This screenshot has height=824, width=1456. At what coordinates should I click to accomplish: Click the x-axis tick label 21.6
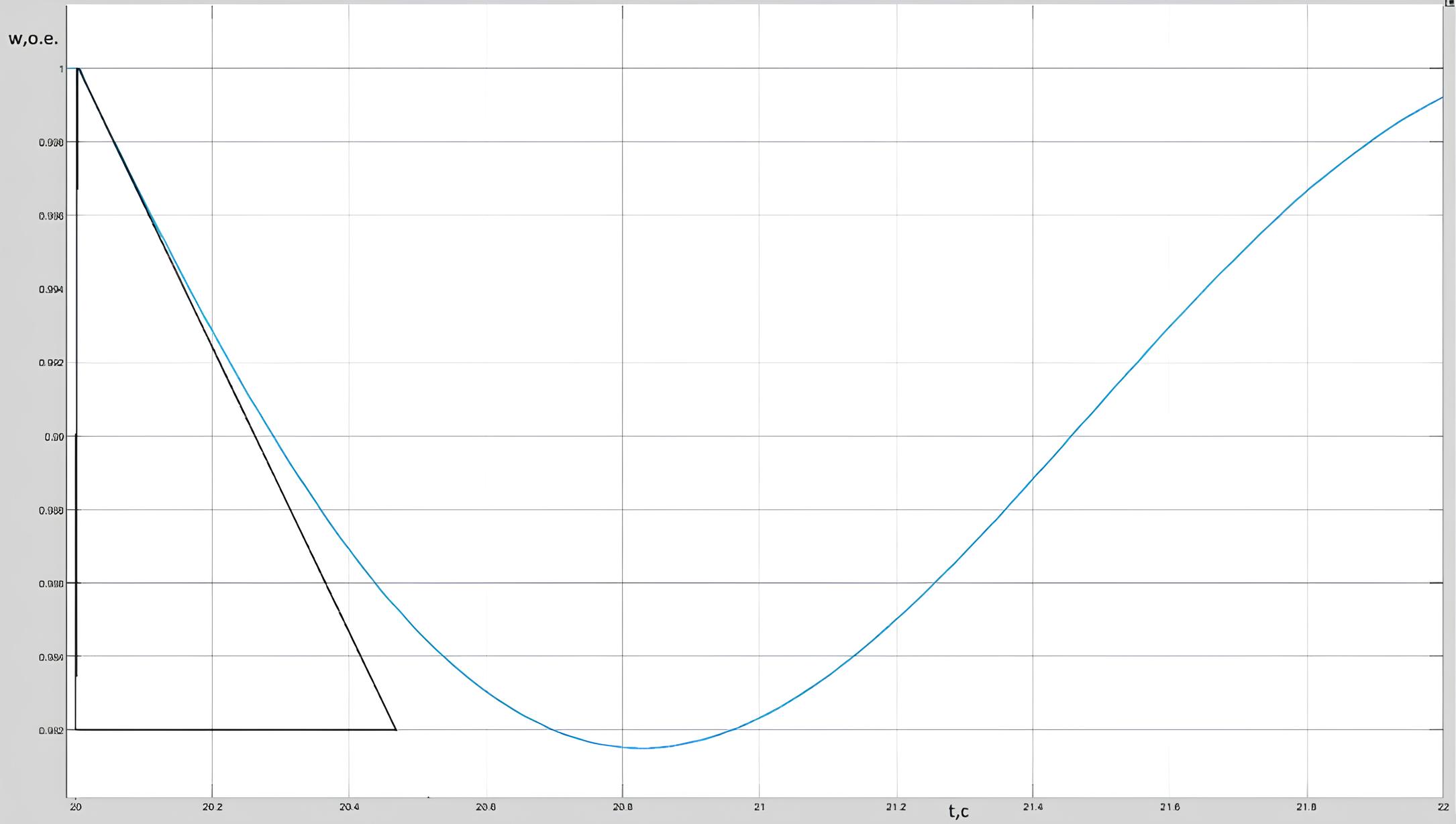coord(1169,807)
